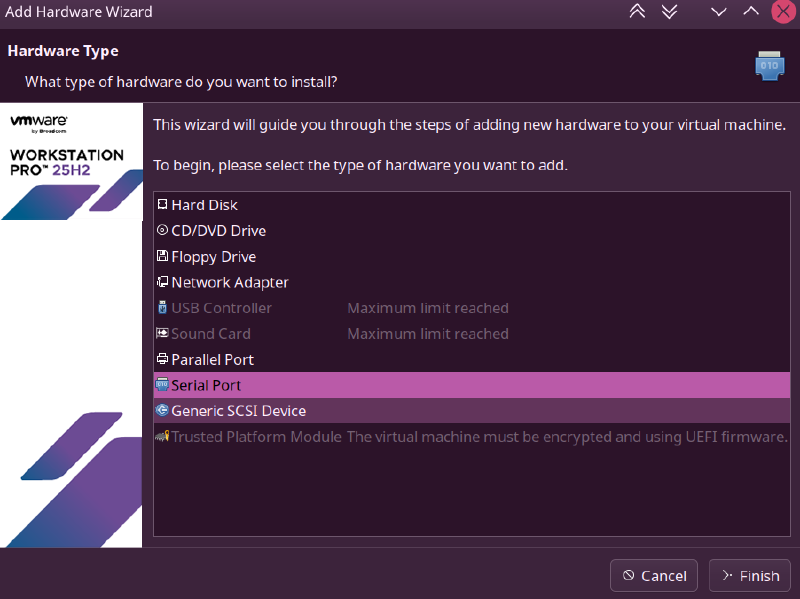The image size is (800, 599).
Task: Click the Network Adapter icon
Action: [162, 283]
